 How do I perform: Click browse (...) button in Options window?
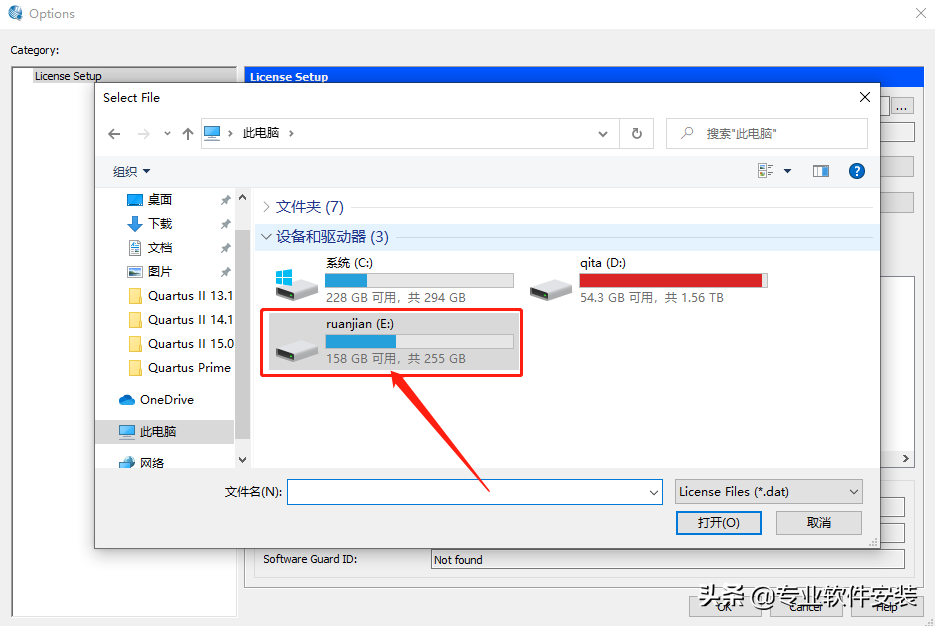(902, 107)
